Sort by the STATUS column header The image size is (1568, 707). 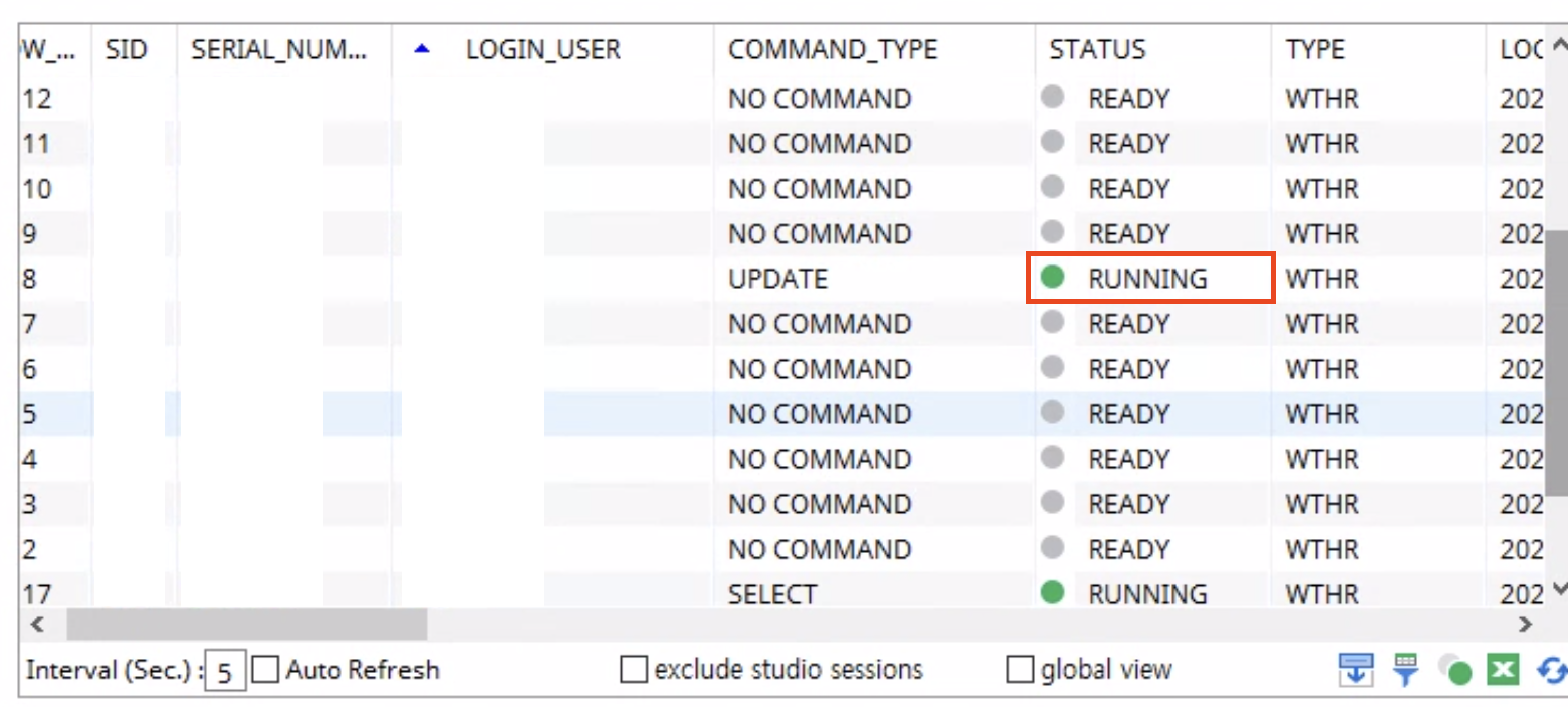(x=1097, y=49)
